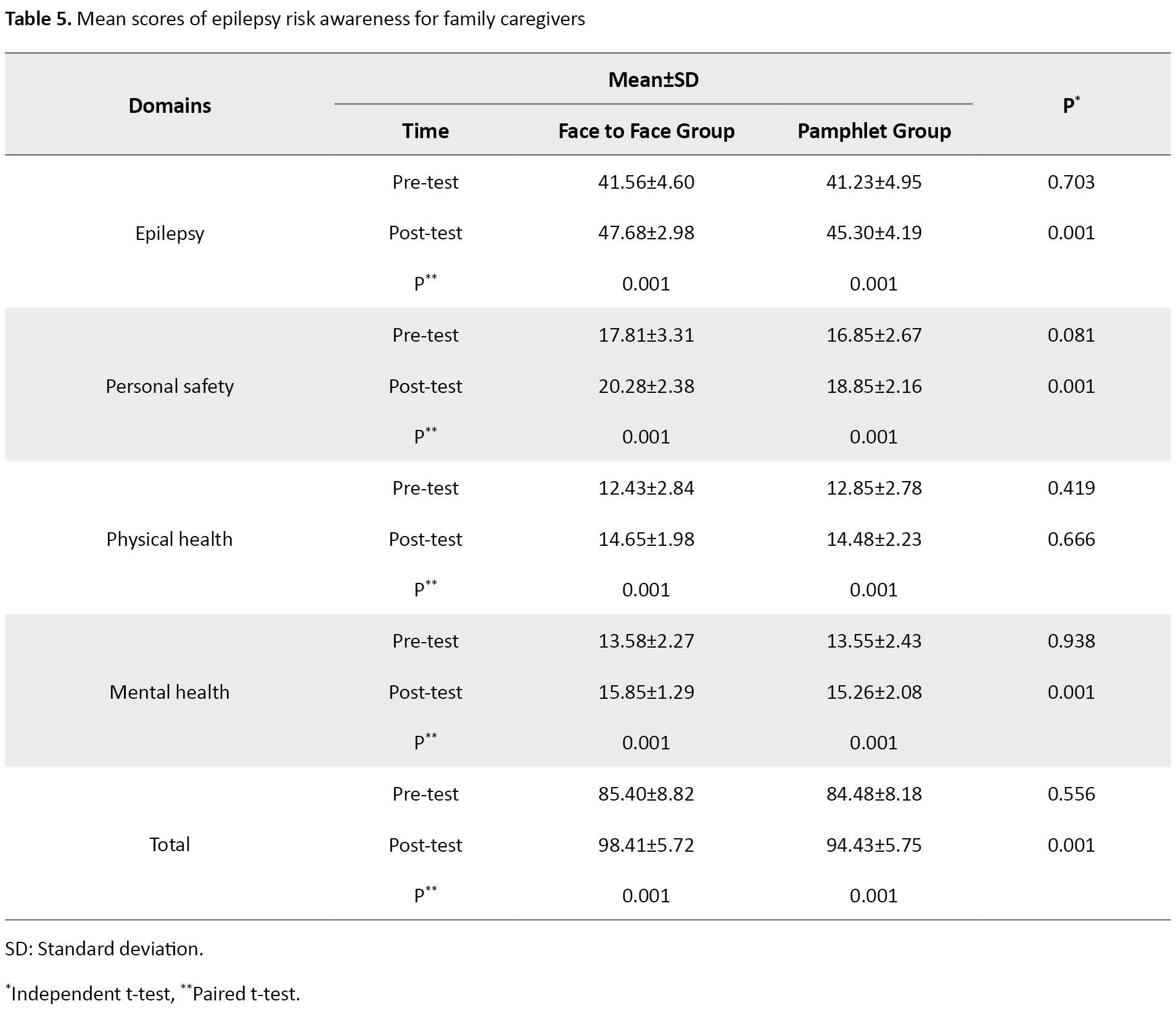Select the Domains column header
The height and width of the screenshot is (1022, 1176).
click(x=170, y=105)
